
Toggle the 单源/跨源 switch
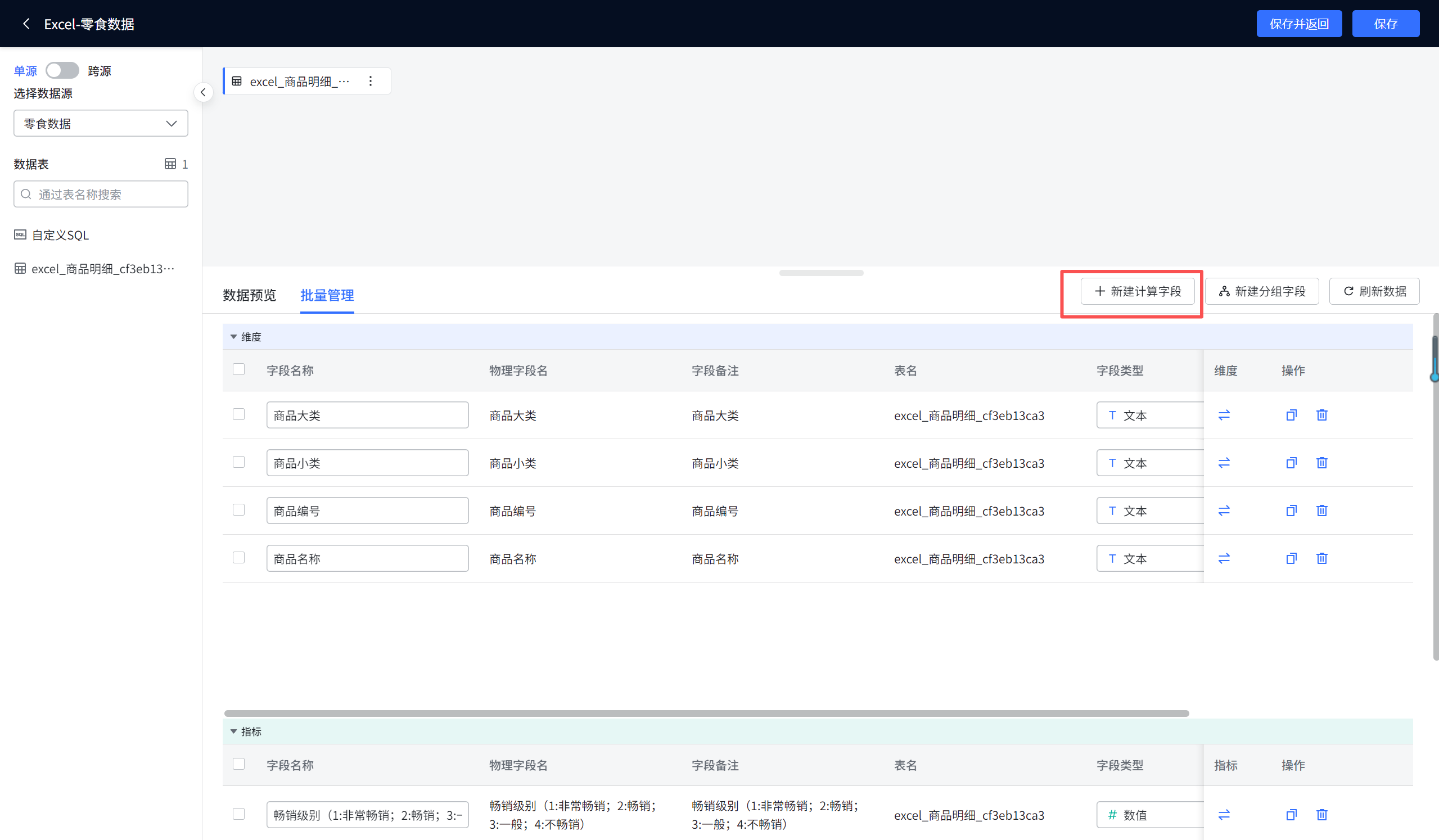click(x=62, y=70)
